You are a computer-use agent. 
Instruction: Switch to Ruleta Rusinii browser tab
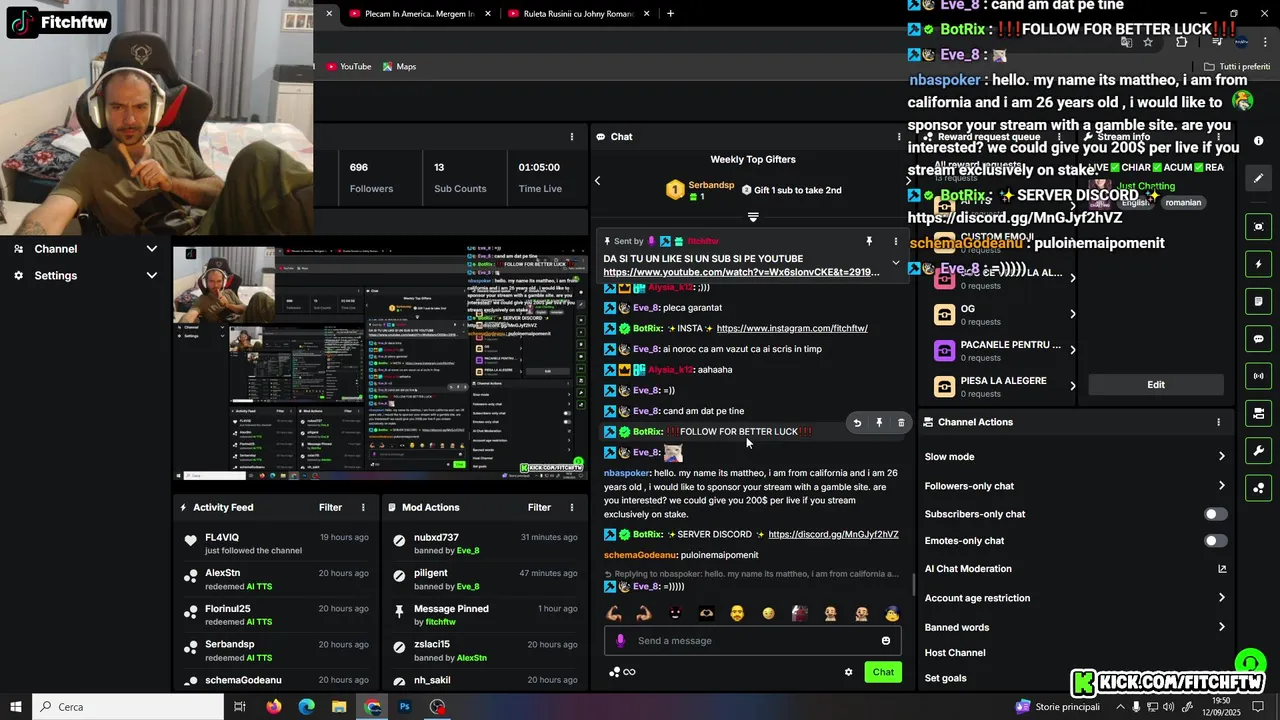pyautogui.click(x=577, y=14)
